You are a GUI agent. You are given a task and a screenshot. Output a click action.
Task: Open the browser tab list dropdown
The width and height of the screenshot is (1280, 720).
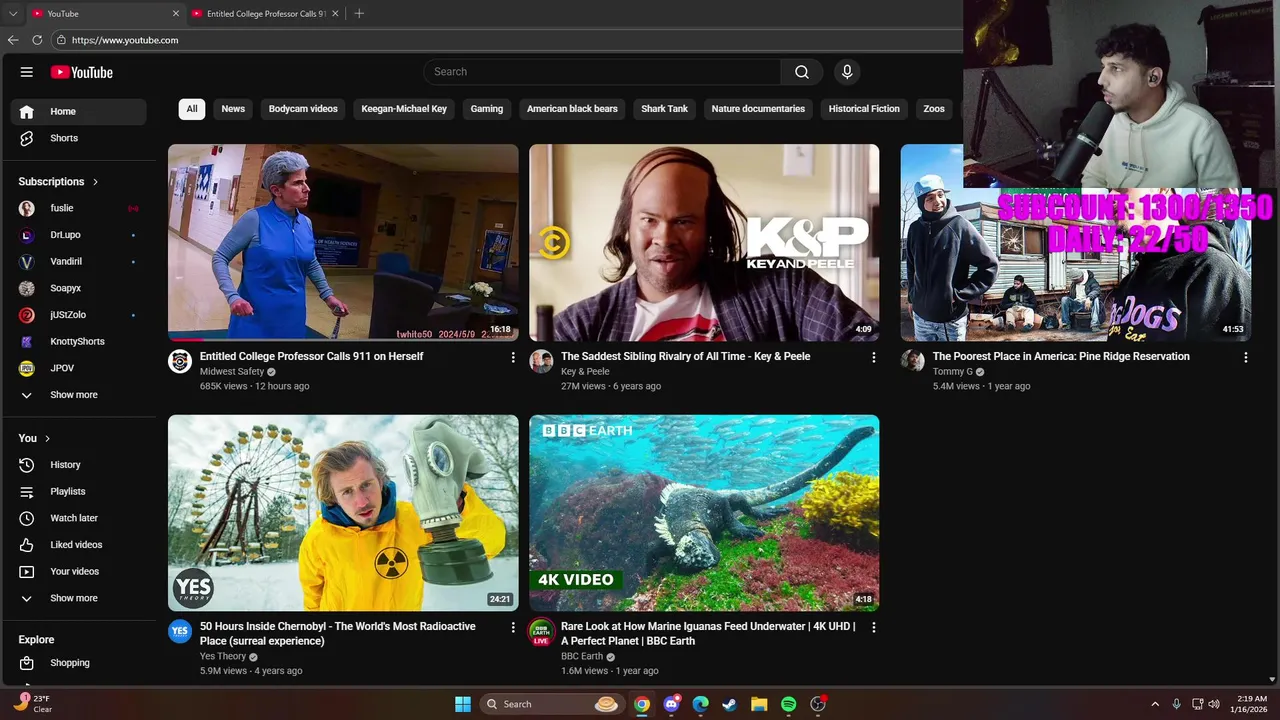(13, 14)
